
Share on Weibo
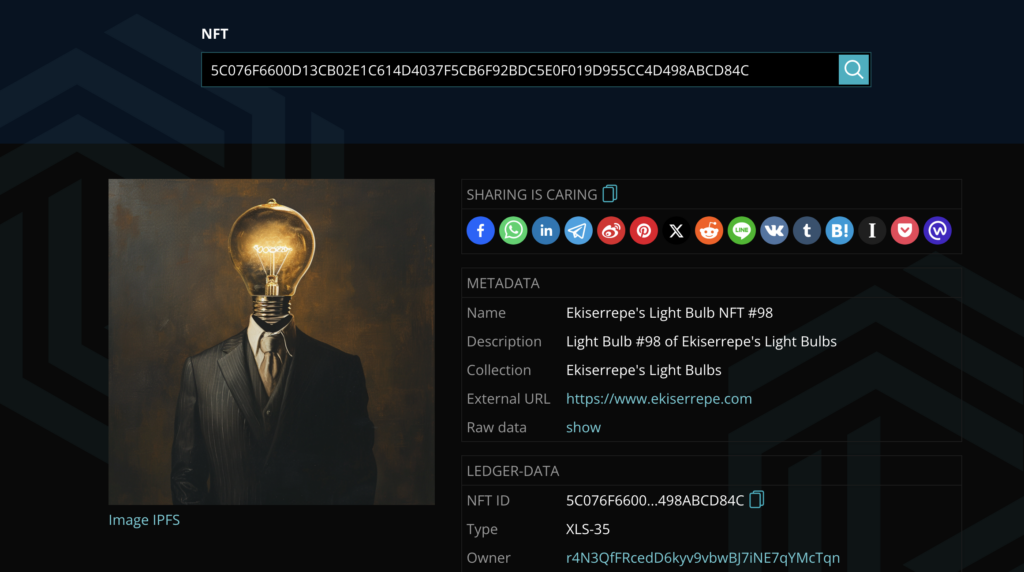click(x=611, y=231)
